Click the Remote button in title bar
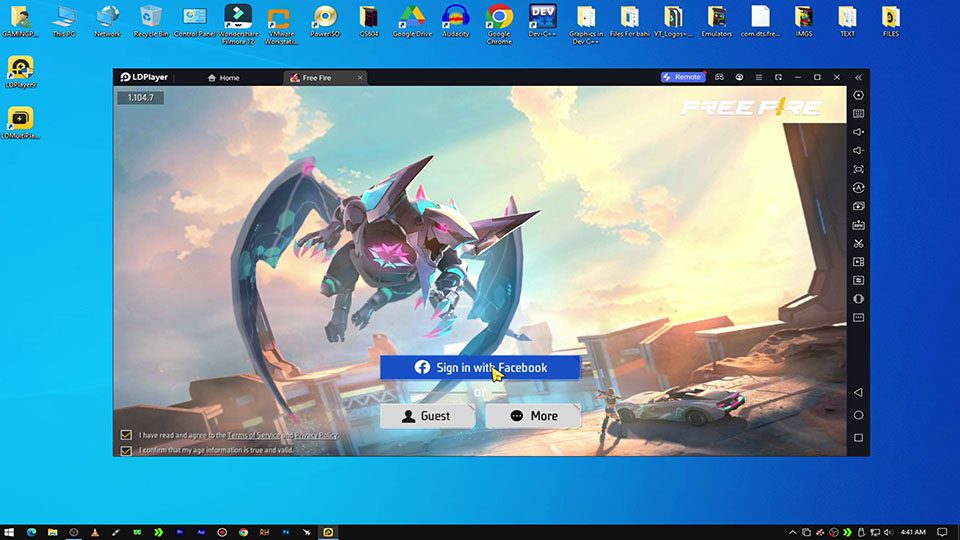960x540 pixels. pos(683,77)
